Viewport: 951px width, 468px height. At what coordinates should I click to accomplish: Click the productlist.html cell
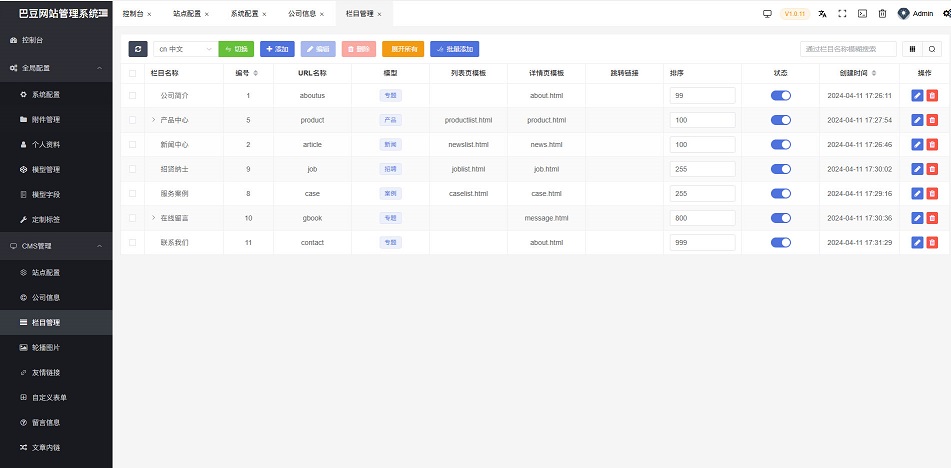click(x=468, y=120)
